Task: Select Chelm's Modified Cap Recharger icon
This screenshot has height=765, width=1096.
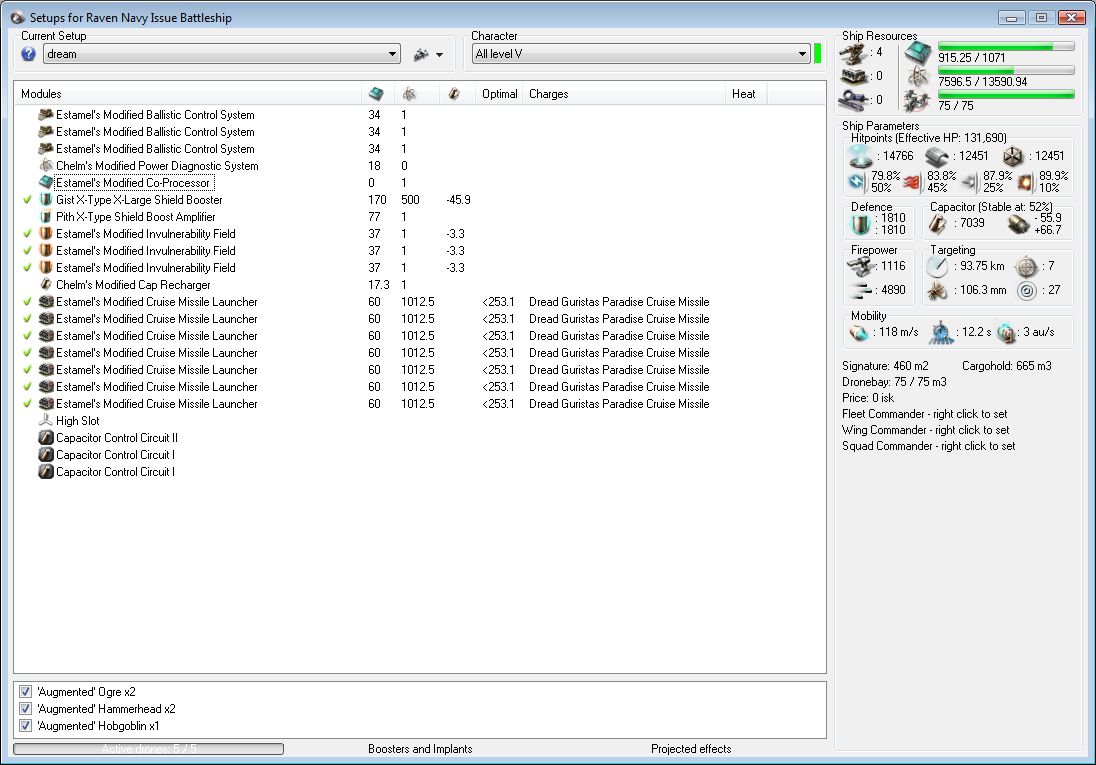Action: (x=46, y=284)
